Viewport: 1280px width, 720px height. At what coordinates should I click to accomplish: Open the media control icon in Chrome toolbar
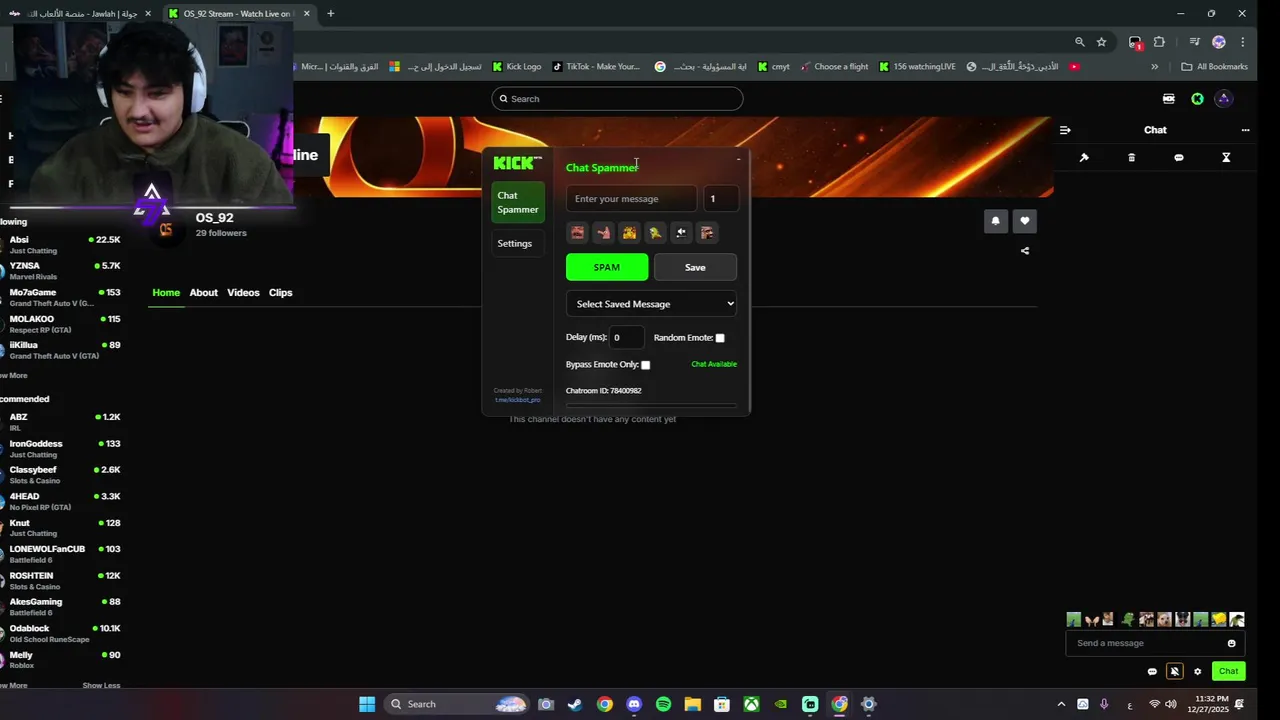[x=1194, y=42]
